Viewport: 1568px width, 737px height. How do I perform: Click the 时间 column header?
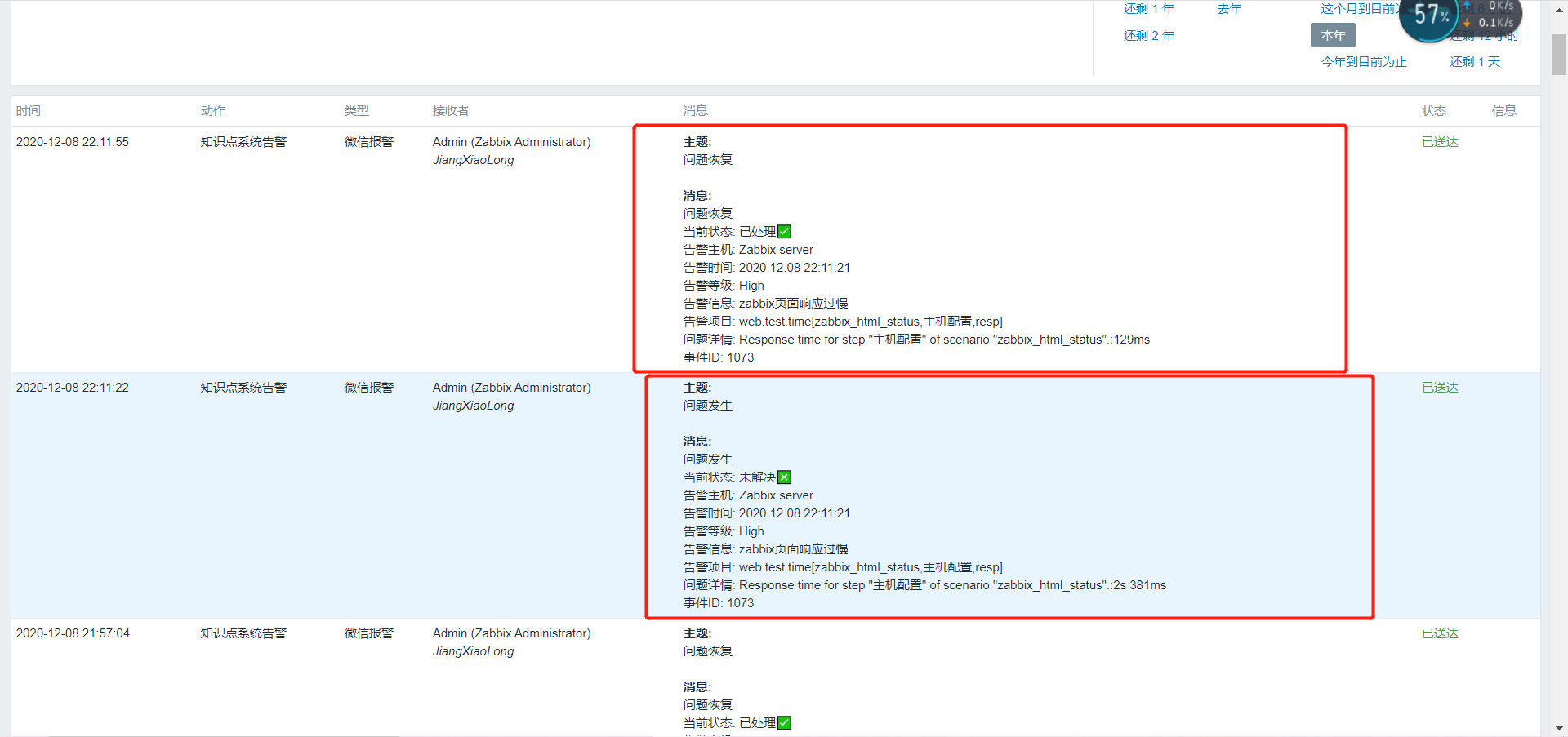point(29,111)
